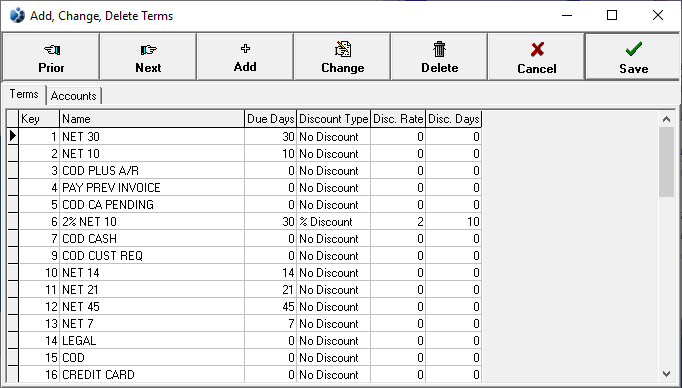Click the Discount Type column header

click(x=334, y=119)
